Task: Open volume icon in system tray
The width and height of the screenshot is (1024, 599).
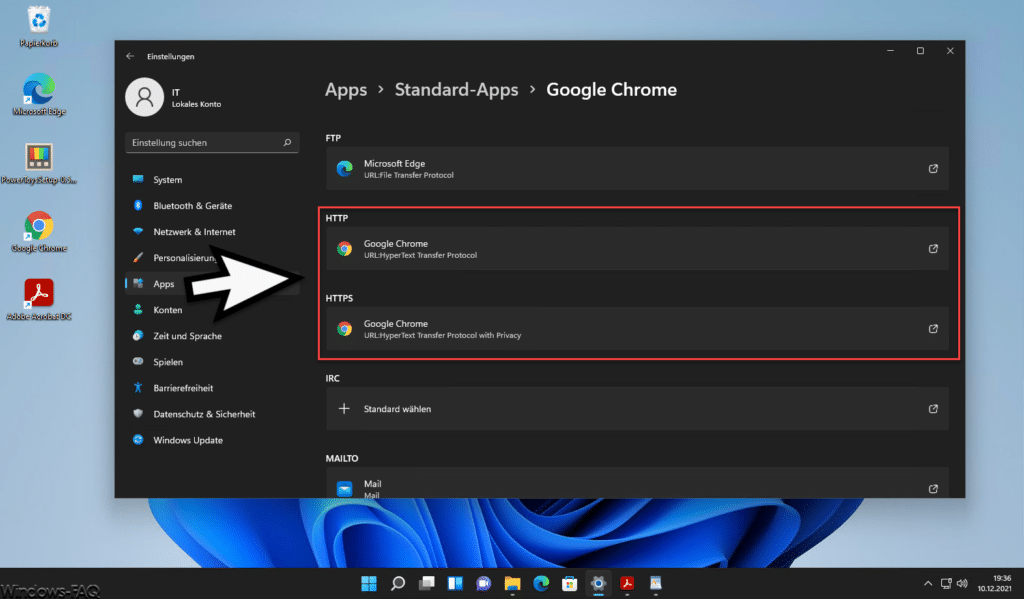Action: pyautogui.click(x=962, y=583)
